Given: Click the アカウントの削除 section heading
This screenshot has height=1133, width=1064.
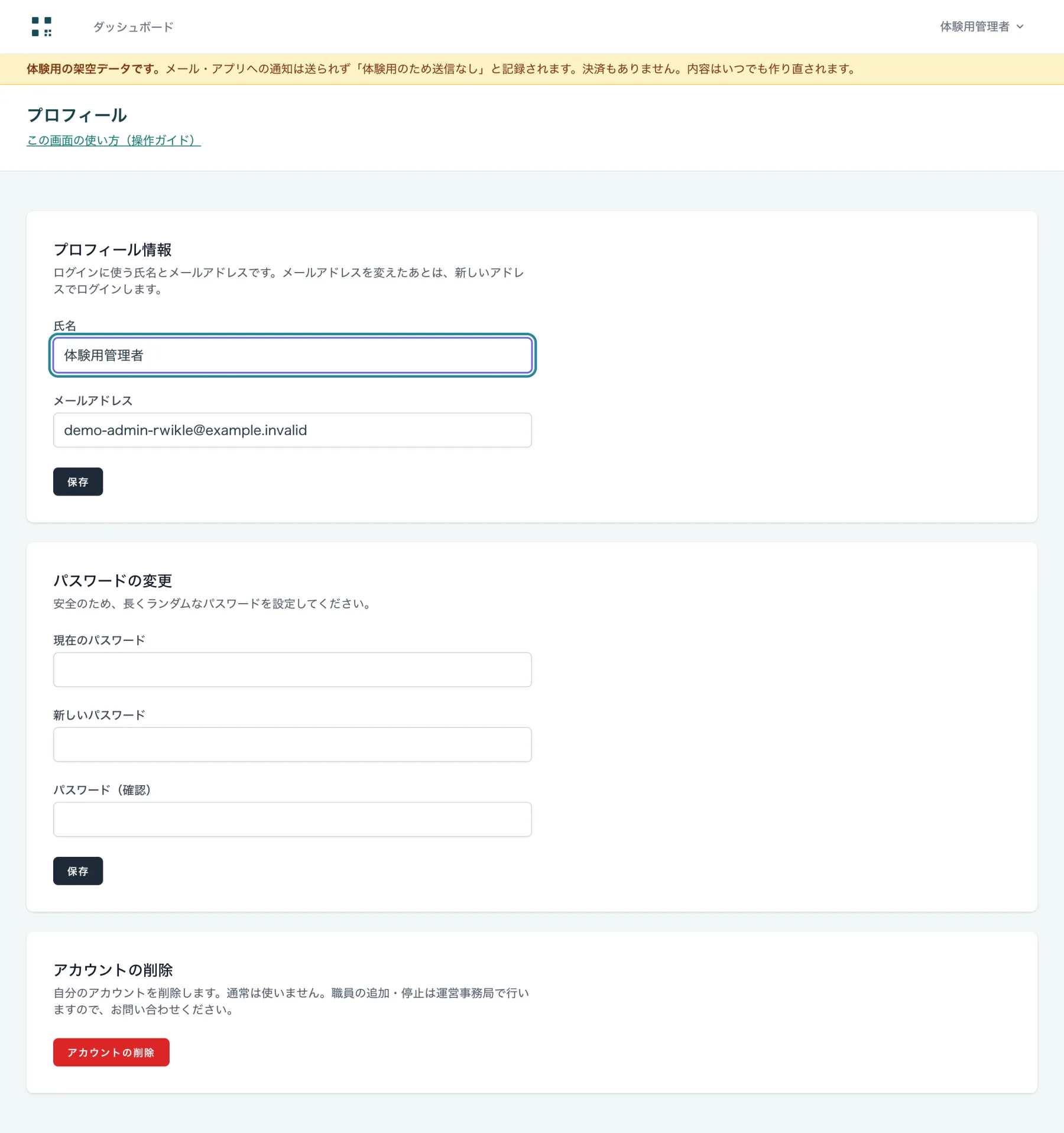Looking at the screenshot, I should click(x=113, y=970).
